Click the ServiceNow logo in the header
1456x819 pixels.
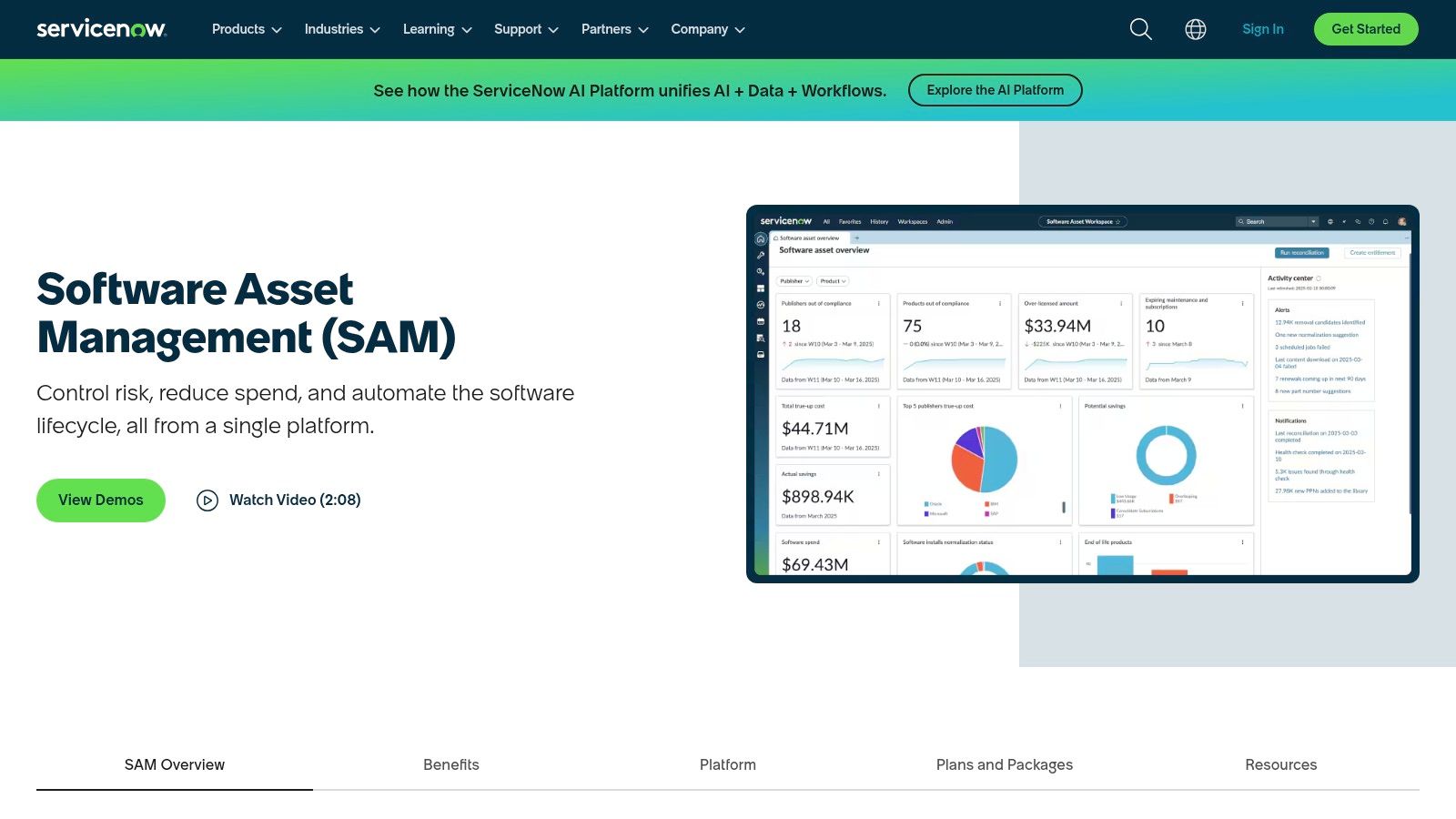click(x=101, y=29)
